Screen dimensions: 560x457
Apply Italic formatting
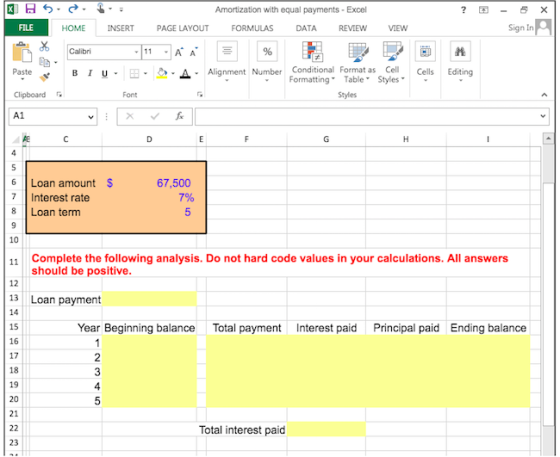(x=90, y=73)
